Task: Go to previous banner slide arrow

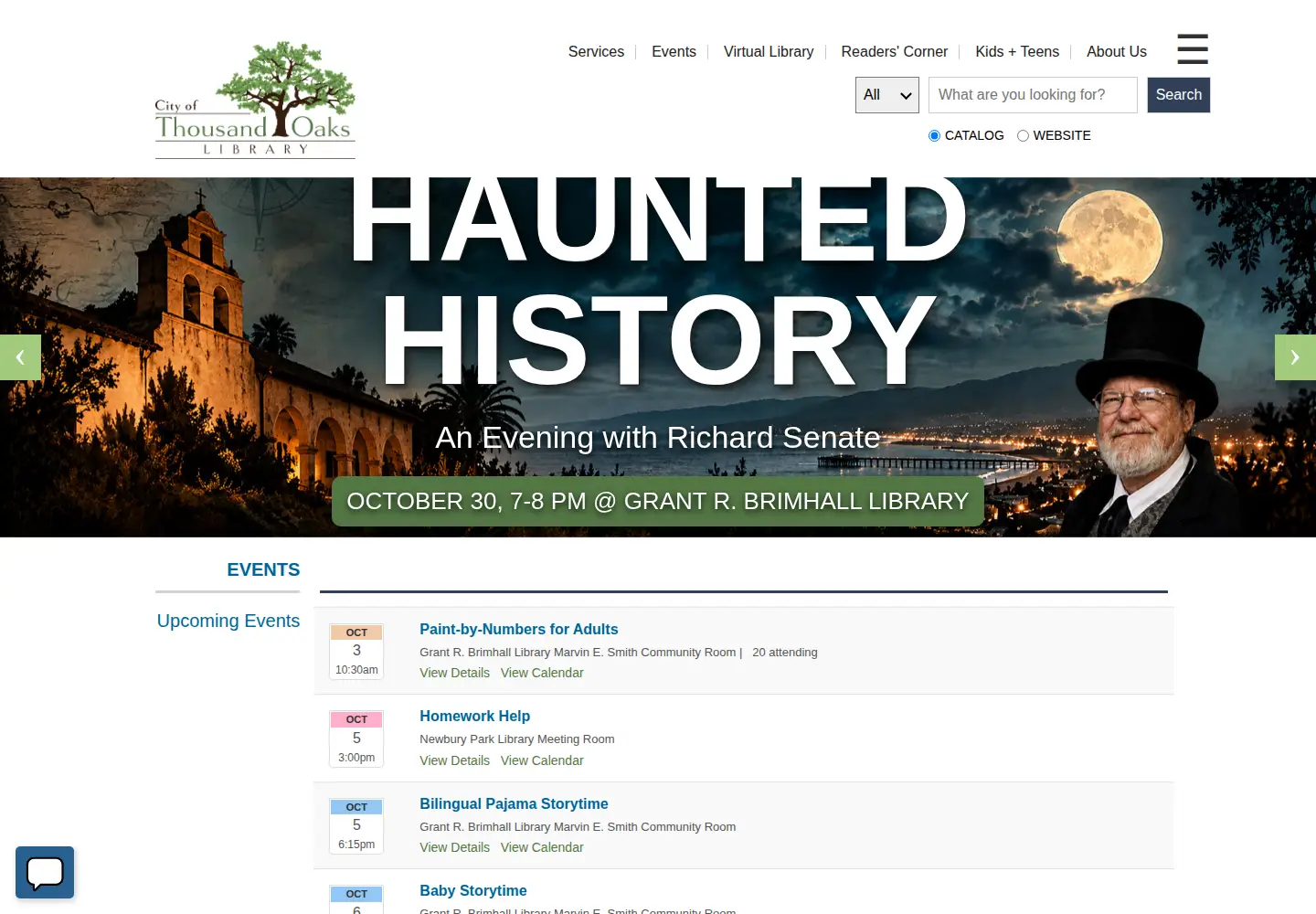Action: pos(20,357)
